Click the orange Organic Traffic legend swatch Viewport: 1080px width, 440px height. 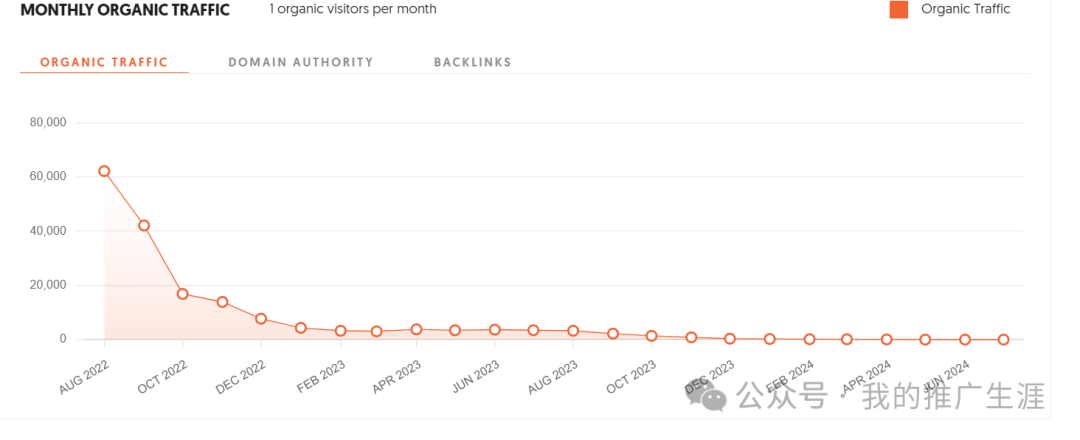pyautogui.click(x=899, y=10)
